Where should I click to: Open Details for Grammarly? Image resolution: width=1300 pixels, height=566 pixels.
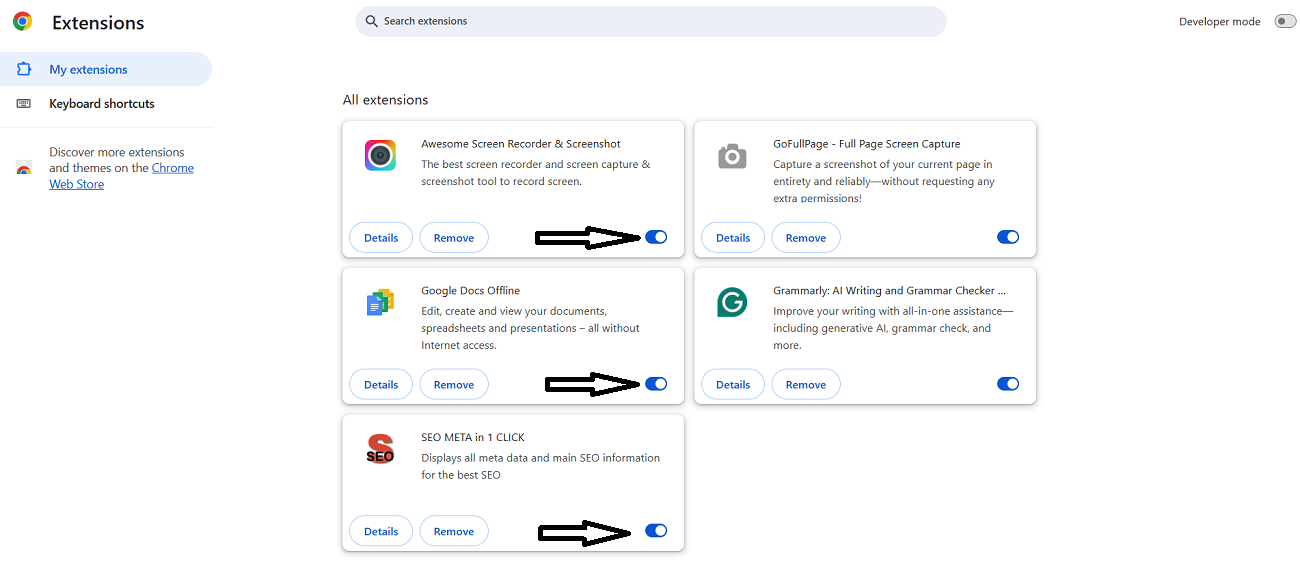[x=733, y=385]
